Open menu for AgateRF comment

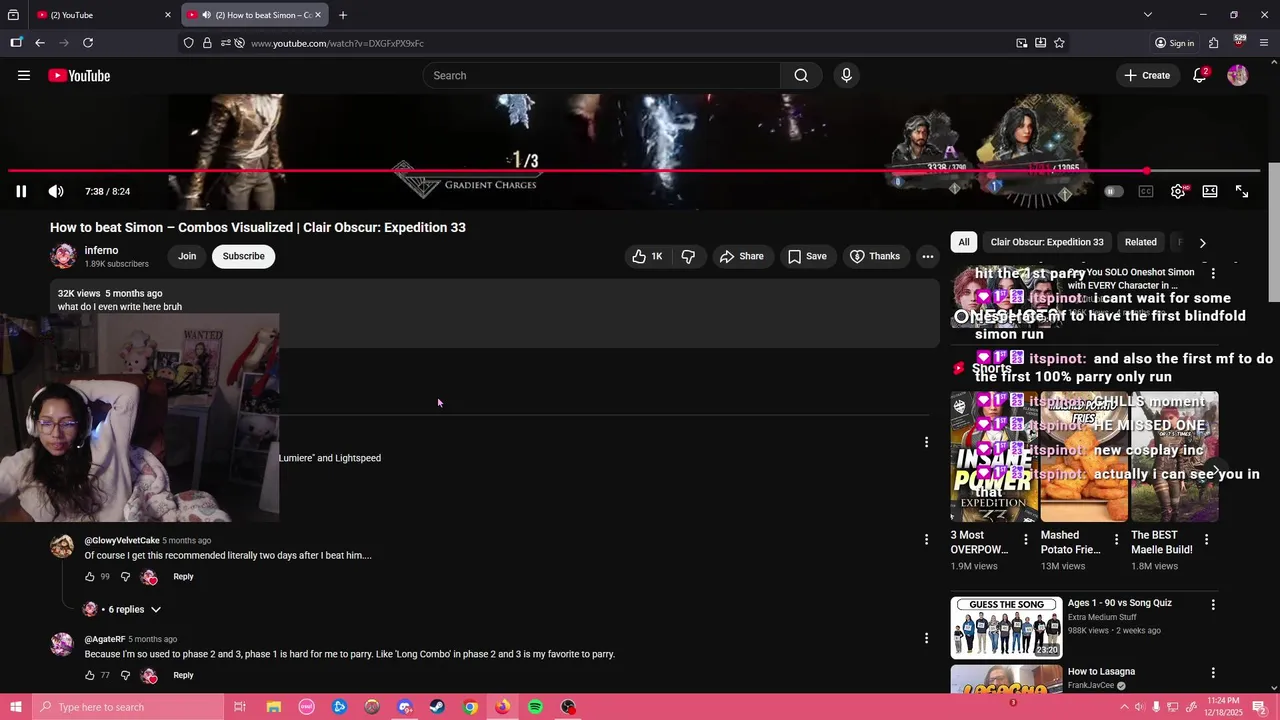point(926,638)
